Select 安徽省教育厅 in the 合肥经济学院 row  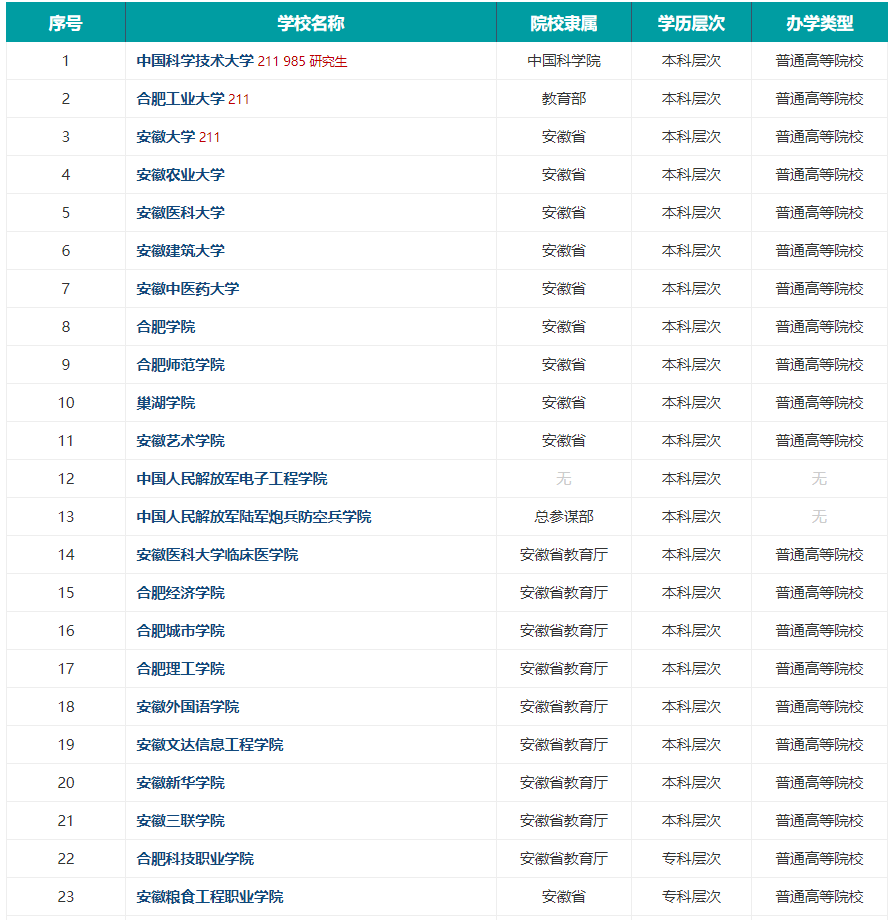564,593
